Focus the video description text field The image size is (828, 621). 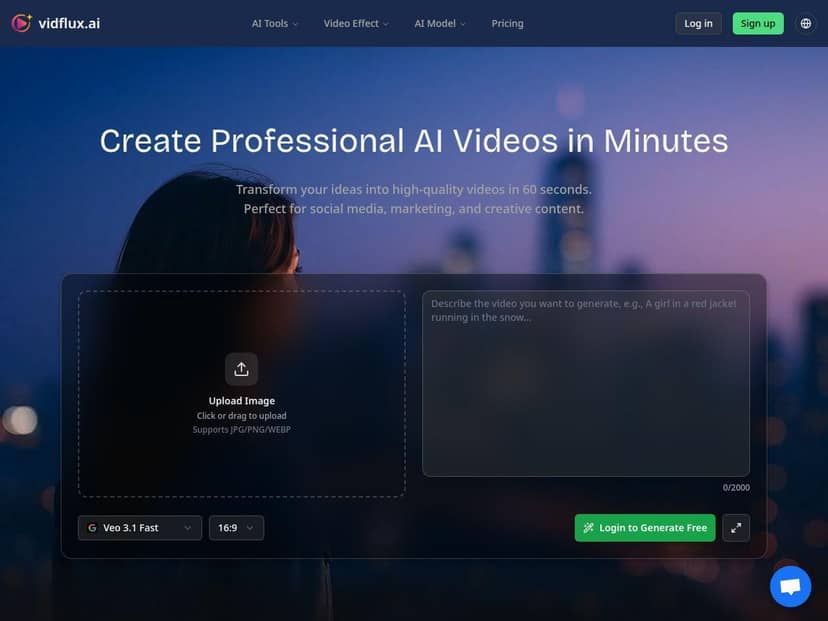(x=585, y=390)
